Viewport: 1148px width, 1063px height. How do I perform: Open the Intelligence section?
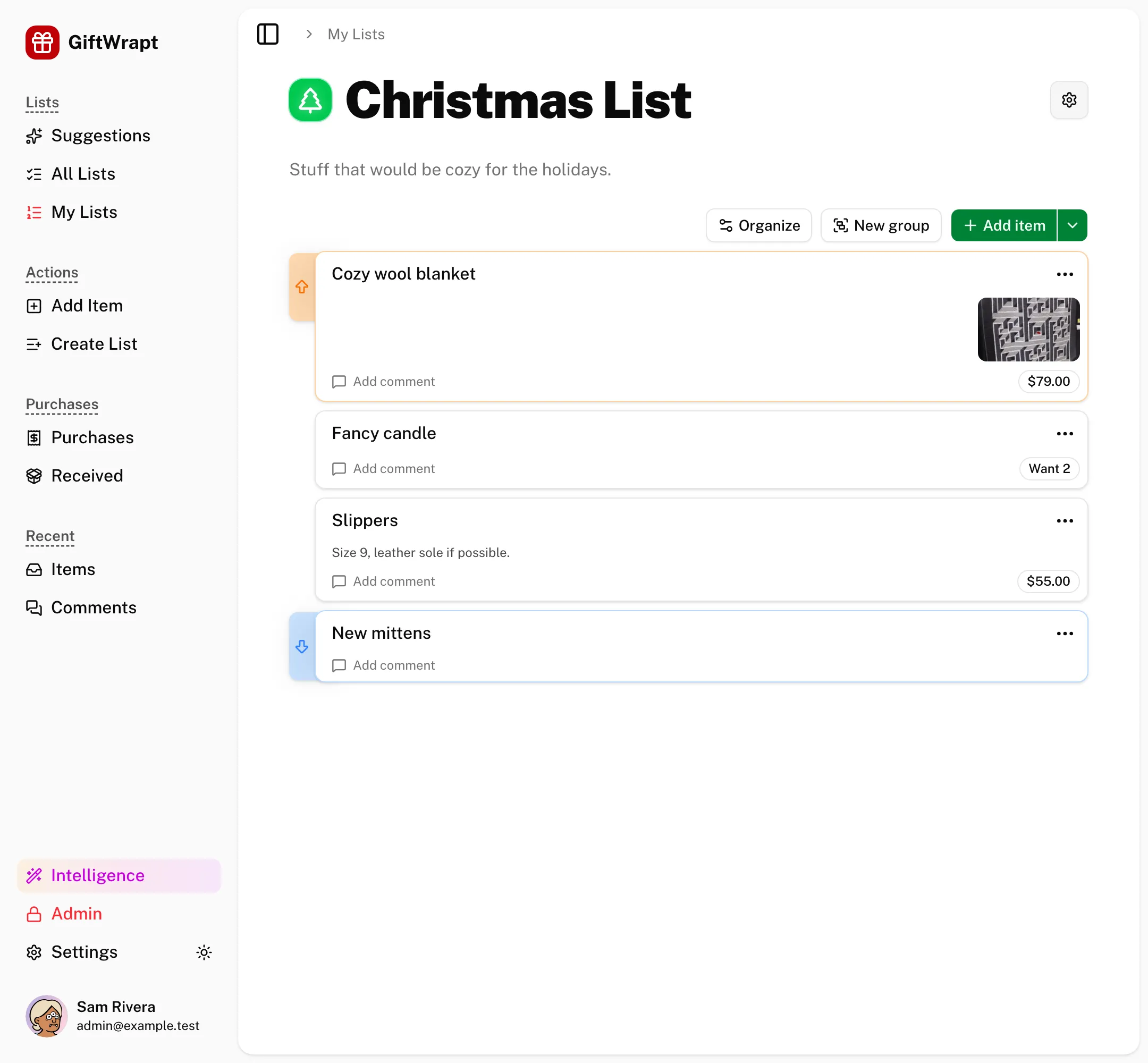(x=119, y=875)
